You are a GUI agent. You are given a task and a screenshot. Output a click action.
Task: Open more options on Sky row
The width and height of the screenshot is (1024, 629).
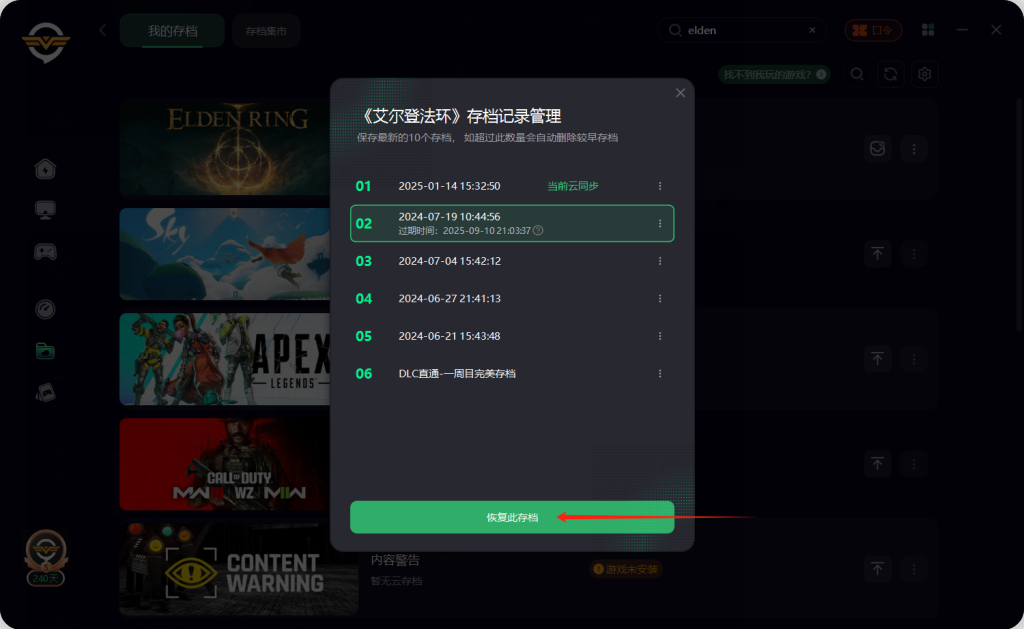click(914, 253)
